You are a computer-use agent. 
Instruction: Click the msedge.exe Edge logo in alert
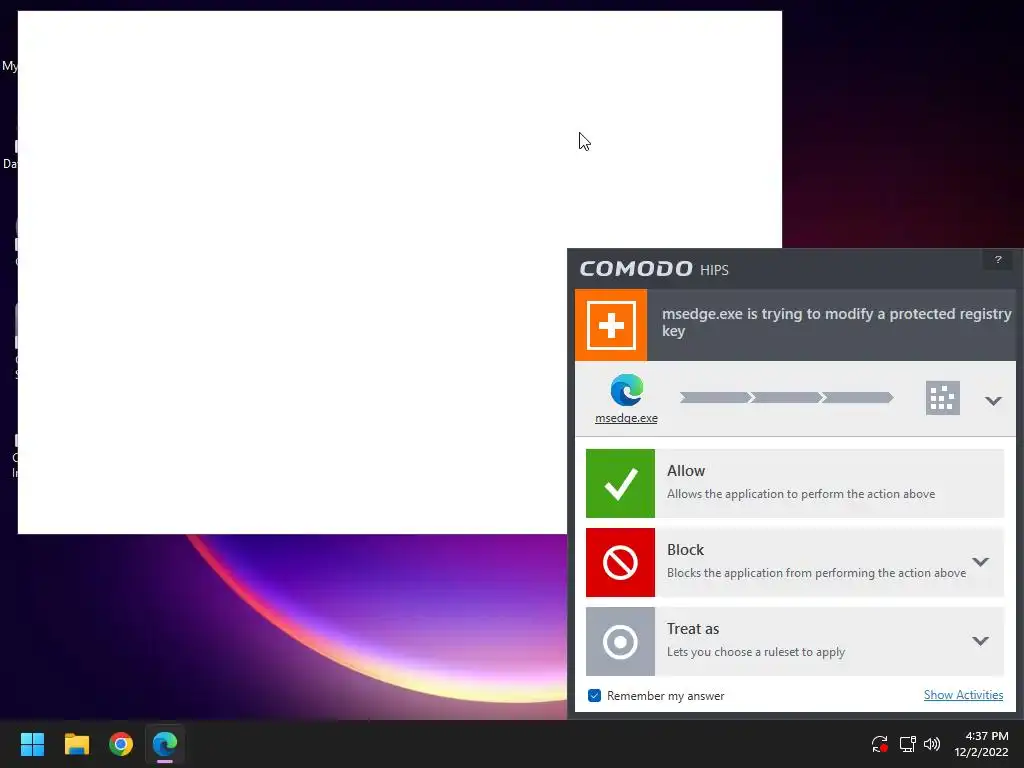626,391
